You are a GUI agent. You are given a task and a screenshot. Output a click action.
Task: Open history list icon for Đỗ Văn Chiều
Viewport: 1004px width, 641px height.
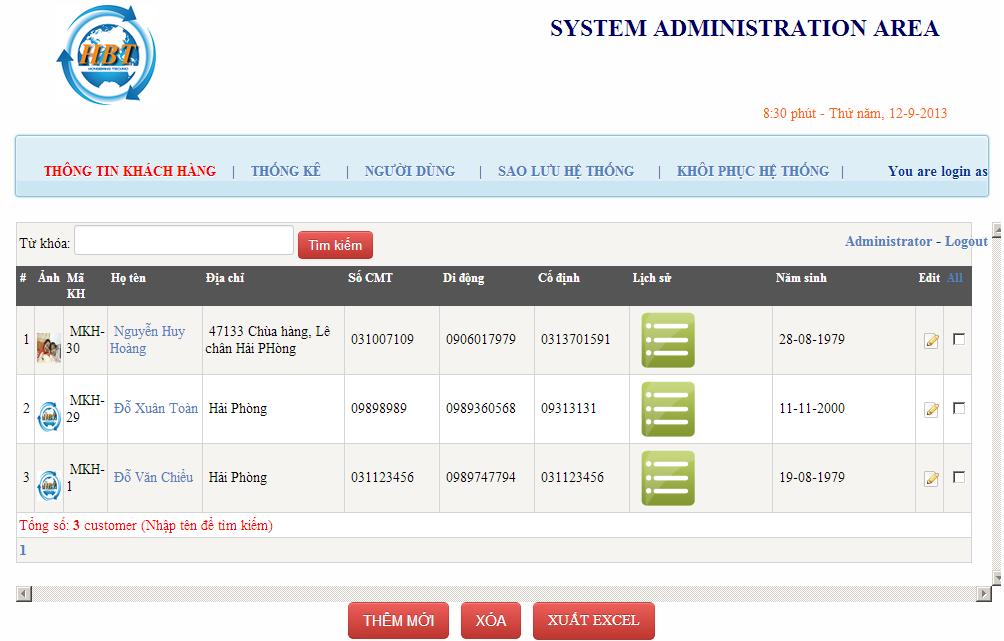[x=667, y=478]
